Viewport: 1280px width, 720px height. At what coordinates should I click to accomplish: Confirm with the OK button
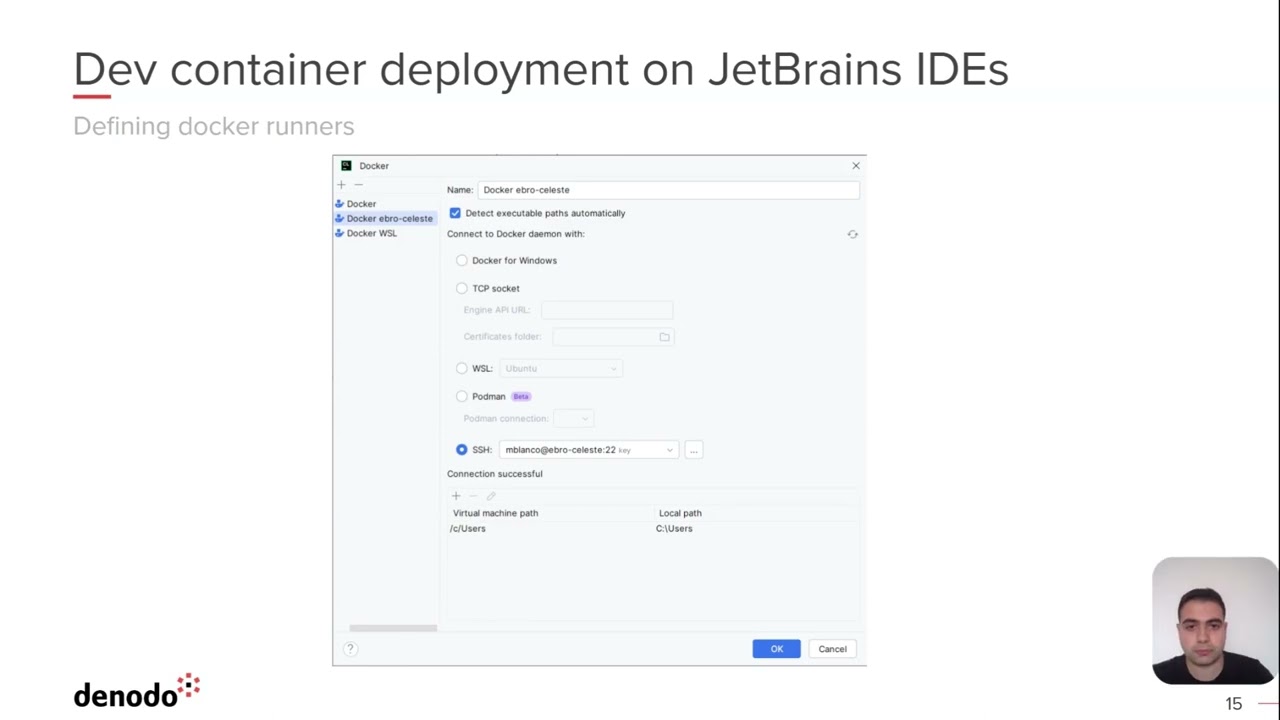tap(776, 649)
